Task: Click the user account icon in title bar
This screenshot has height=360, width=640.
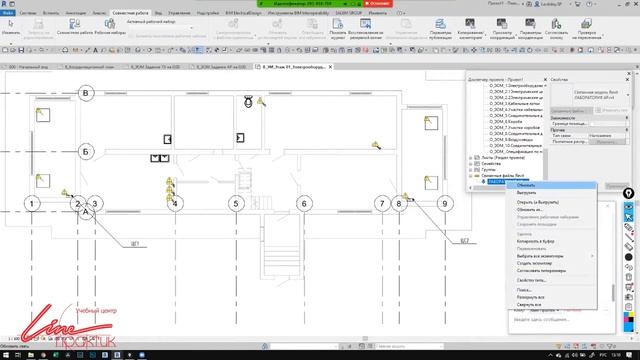Action: pyautogui.click(x=537, y=4)
